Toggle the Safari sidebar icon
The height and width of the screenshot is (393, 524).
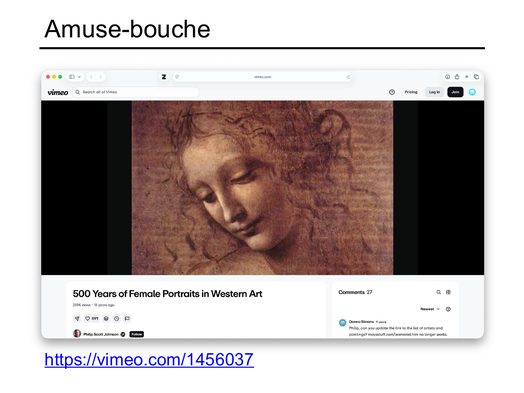[72, 77]
